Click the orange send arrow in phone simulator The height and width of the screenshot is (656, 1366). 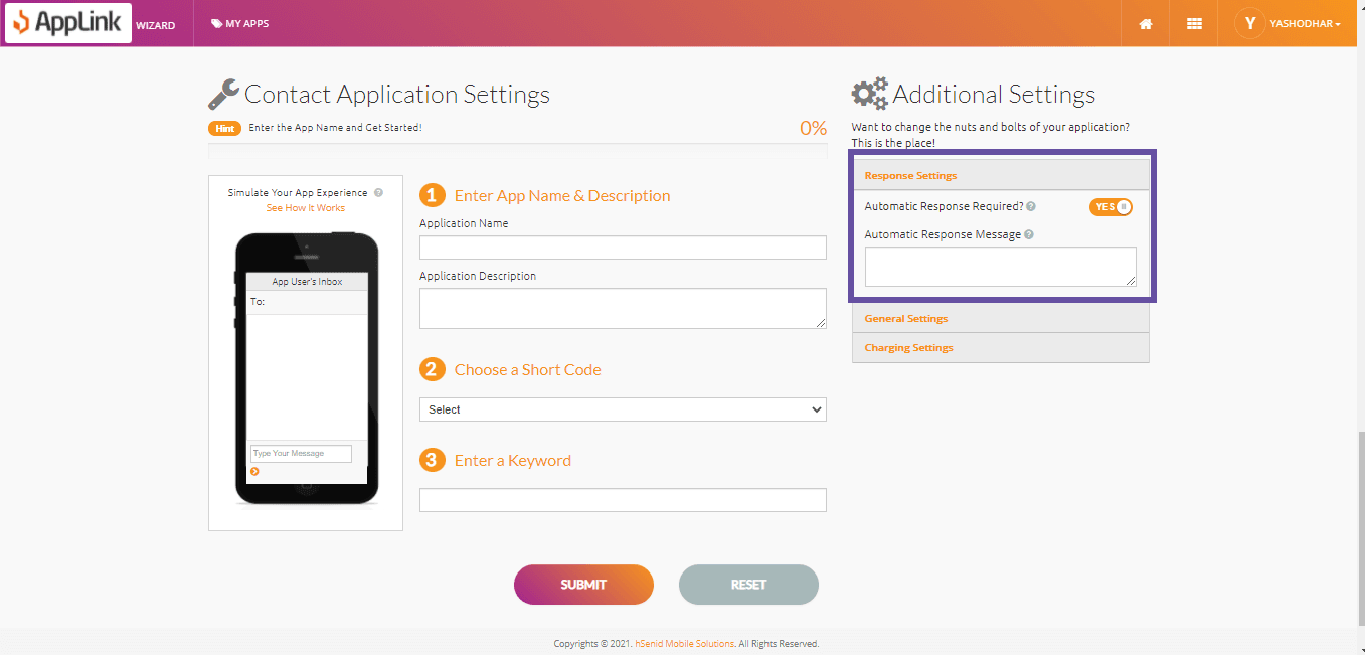[255, 471]
